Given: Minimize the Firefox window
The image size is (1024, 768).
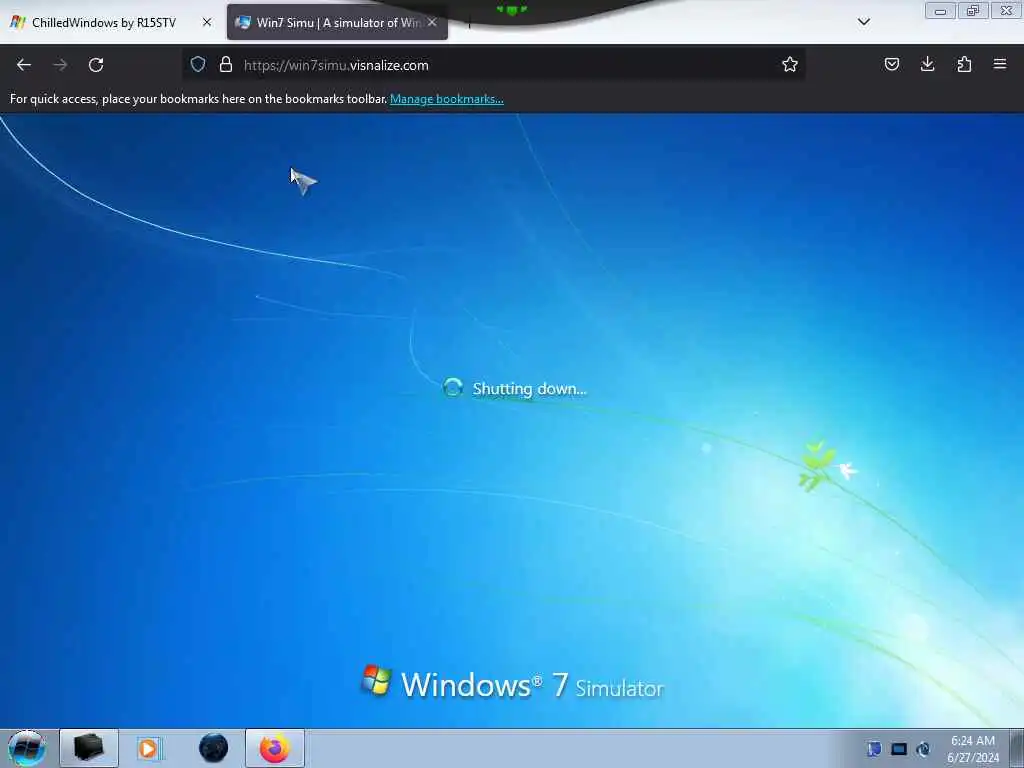Looking at the screenshot, I should click(940, 11).
